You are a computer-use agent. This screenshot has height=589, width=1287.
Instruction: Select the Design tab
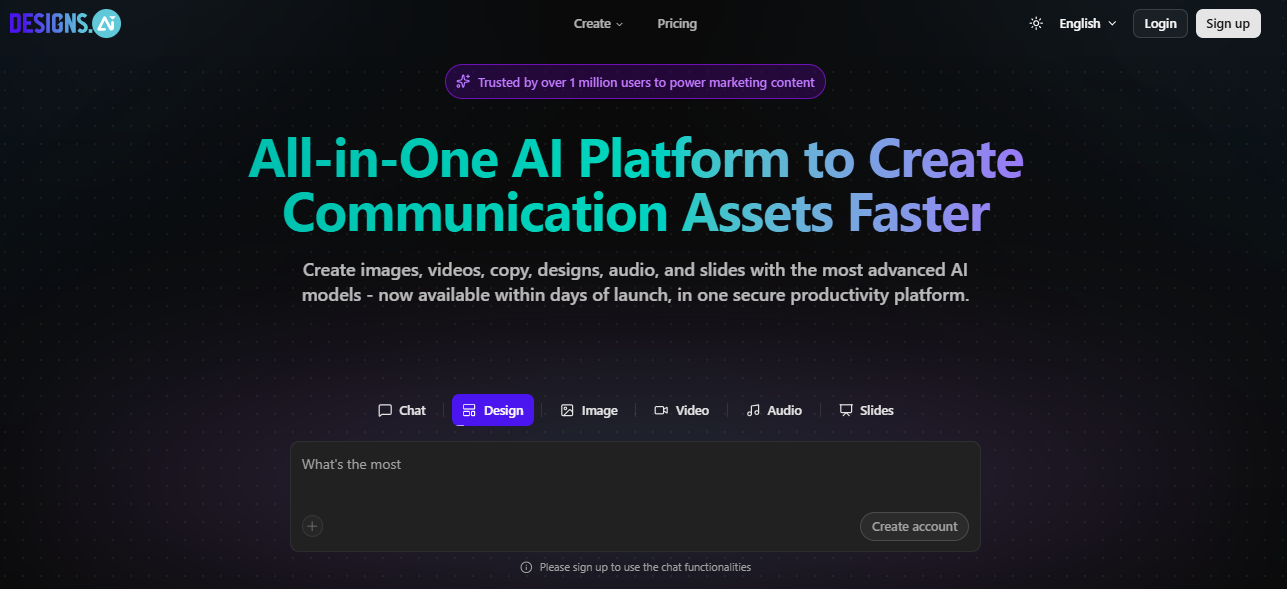[493, 410]
